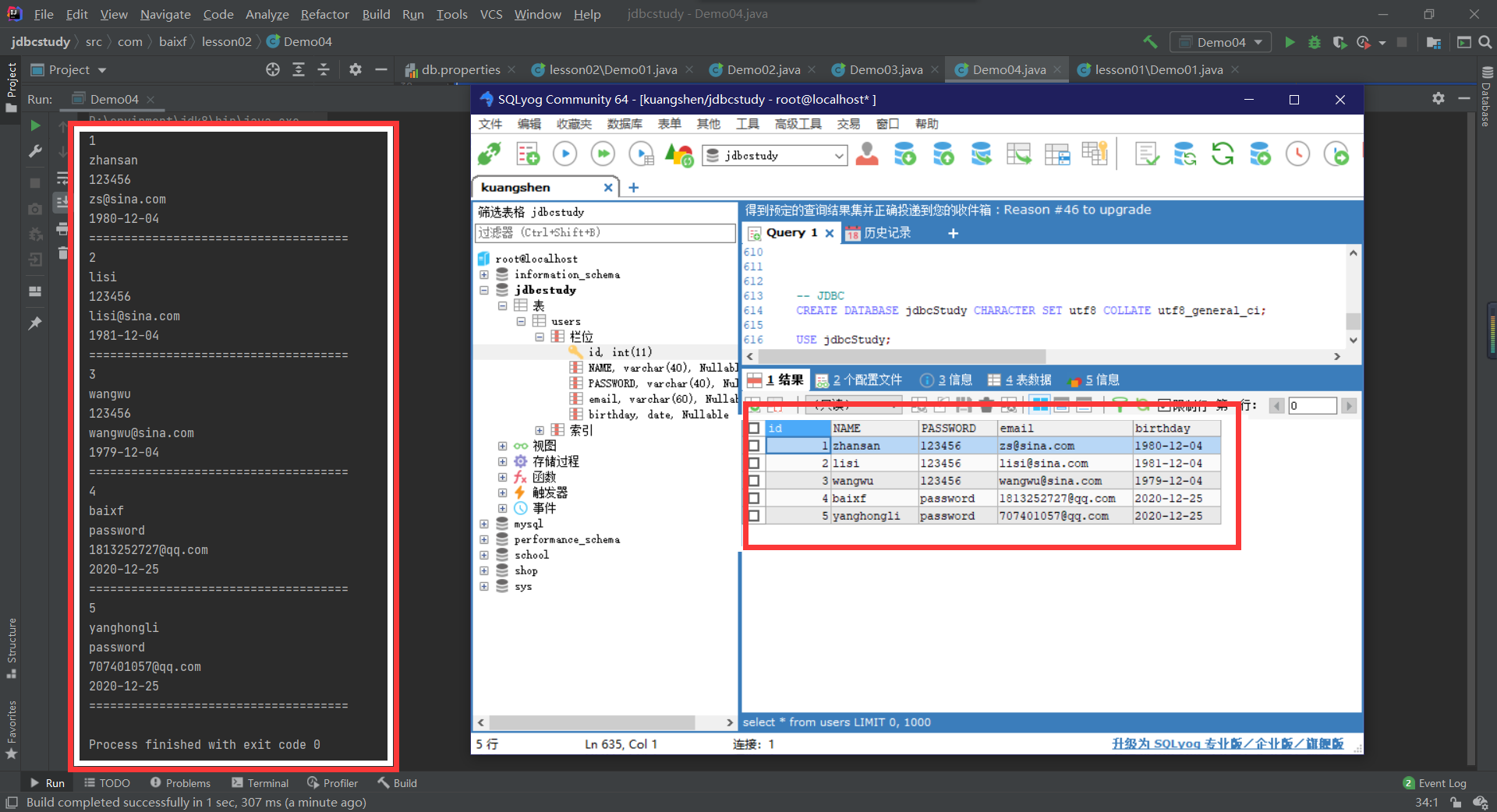Collapse the jdbcstudy database node
The image size is (1497, 812).
click(x=484, y=290)
